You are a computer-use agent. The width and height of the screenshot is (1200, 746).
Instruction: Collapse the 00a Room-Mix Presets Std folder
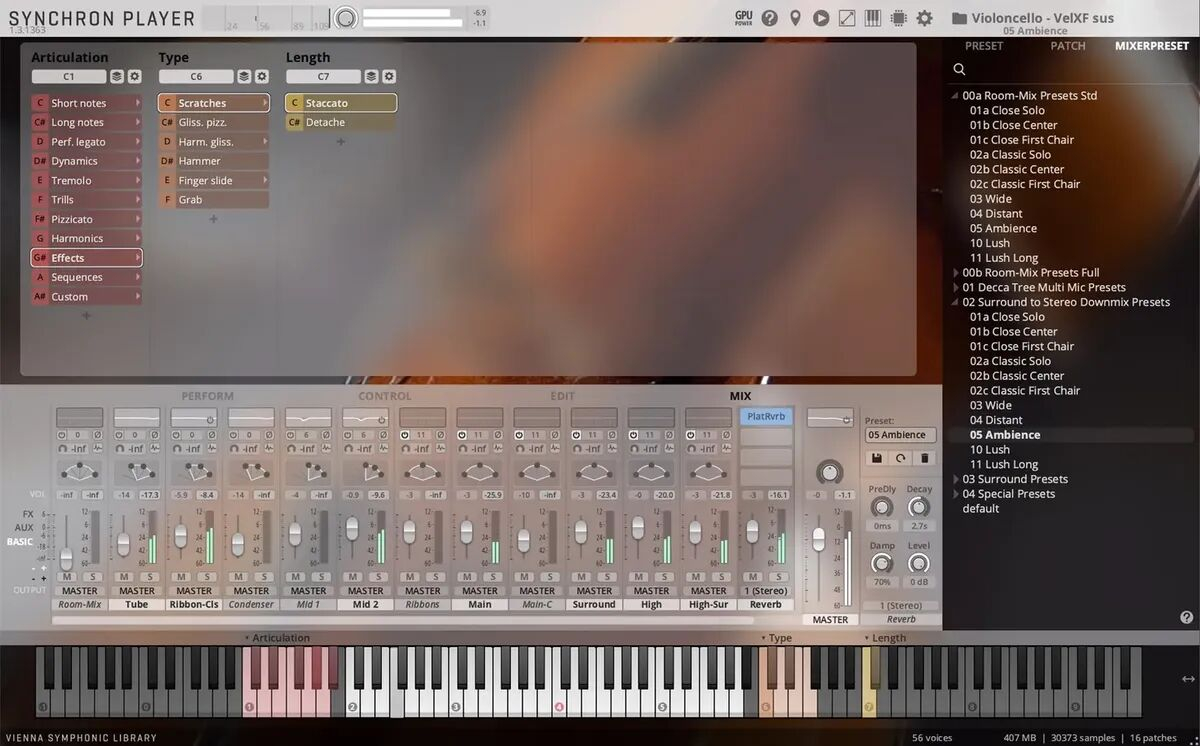(955, 96)
